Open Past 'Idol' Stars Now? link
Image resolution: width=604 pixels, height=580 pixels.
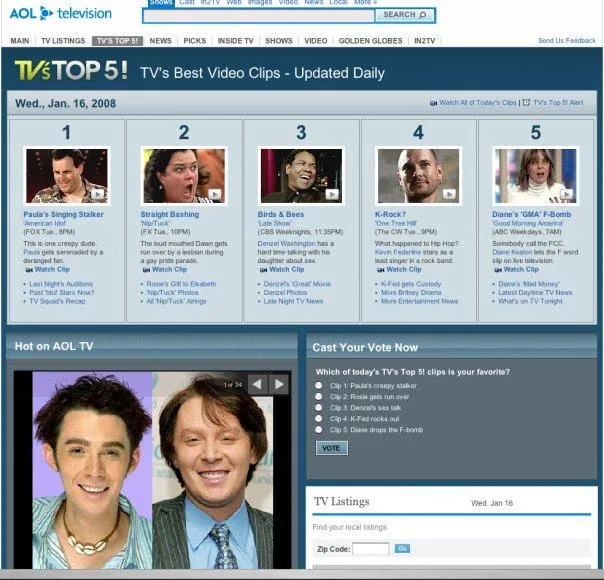tap(62, 292)
